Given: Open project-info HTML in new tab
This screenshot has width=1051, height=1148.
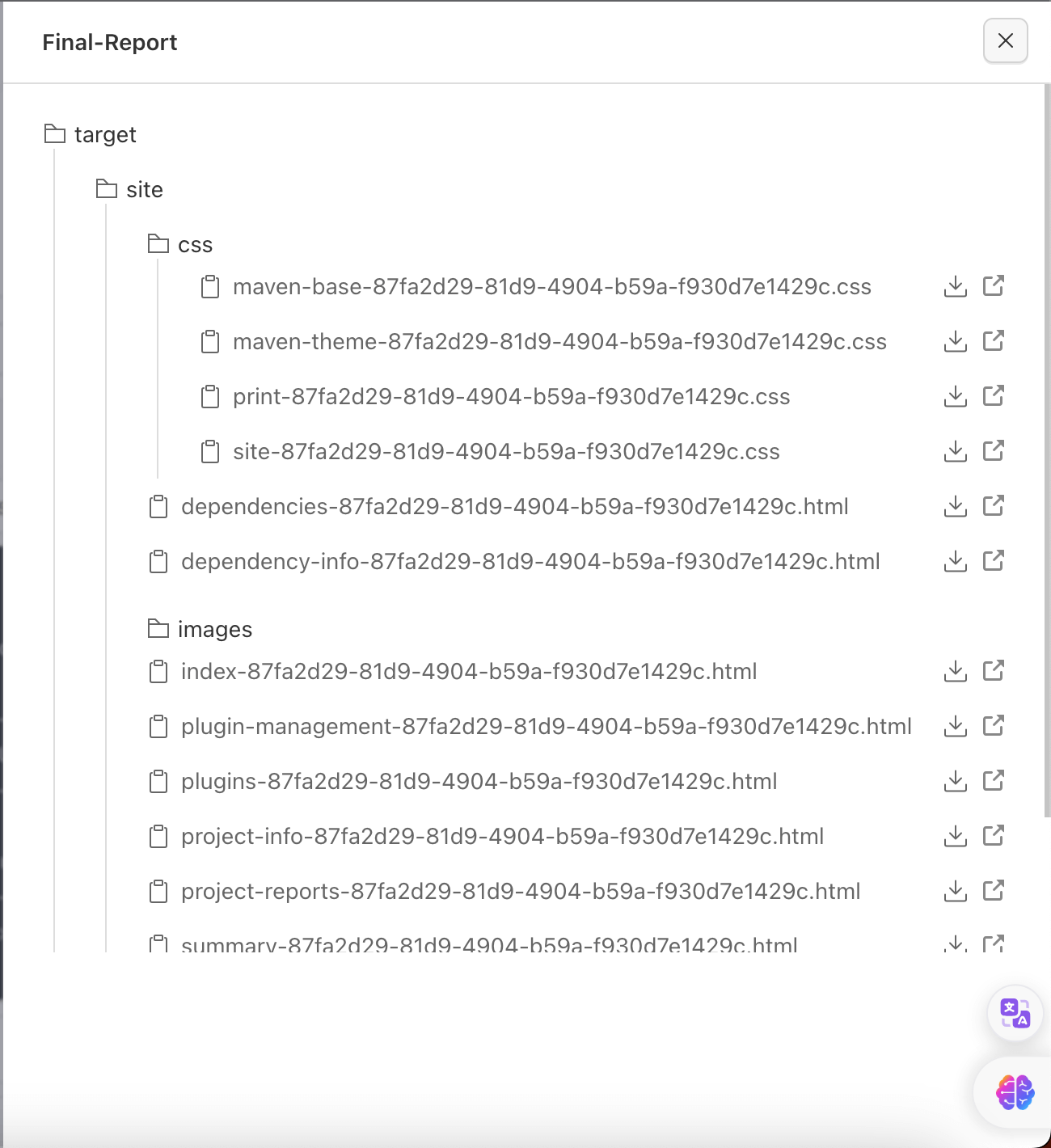Looking at the screenshot, I should pos(994,836).
